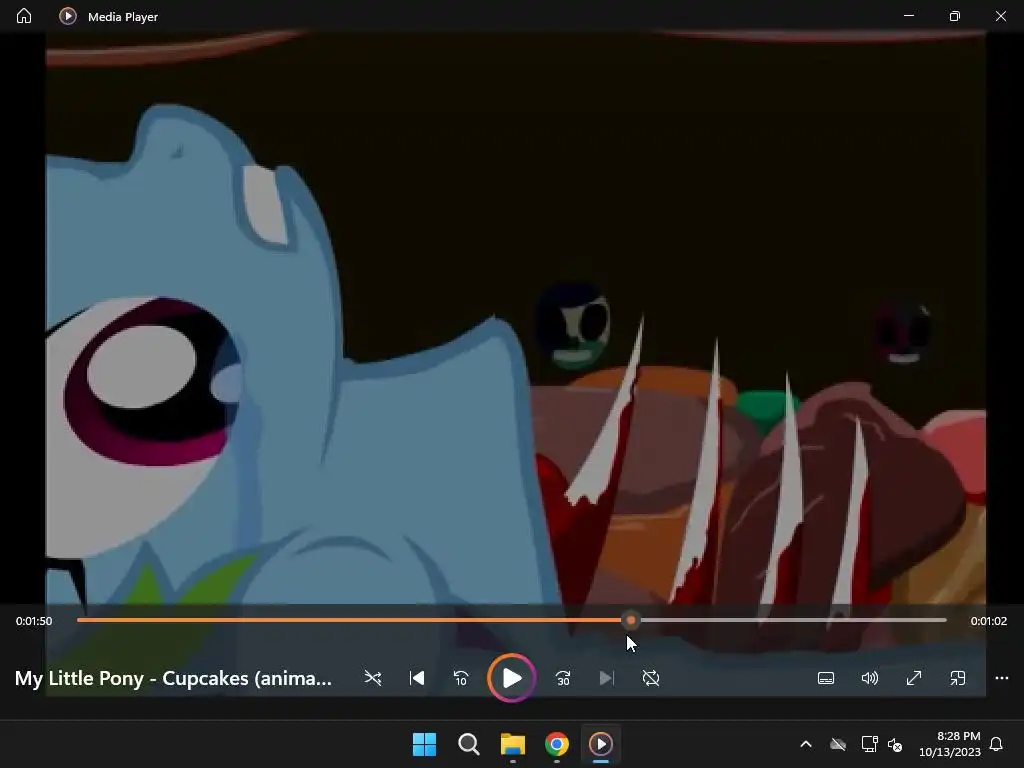Image resolution: width=1024 pixels, height=768 pixels.
Task: Open network status tray icon
Action: (869, 744)
